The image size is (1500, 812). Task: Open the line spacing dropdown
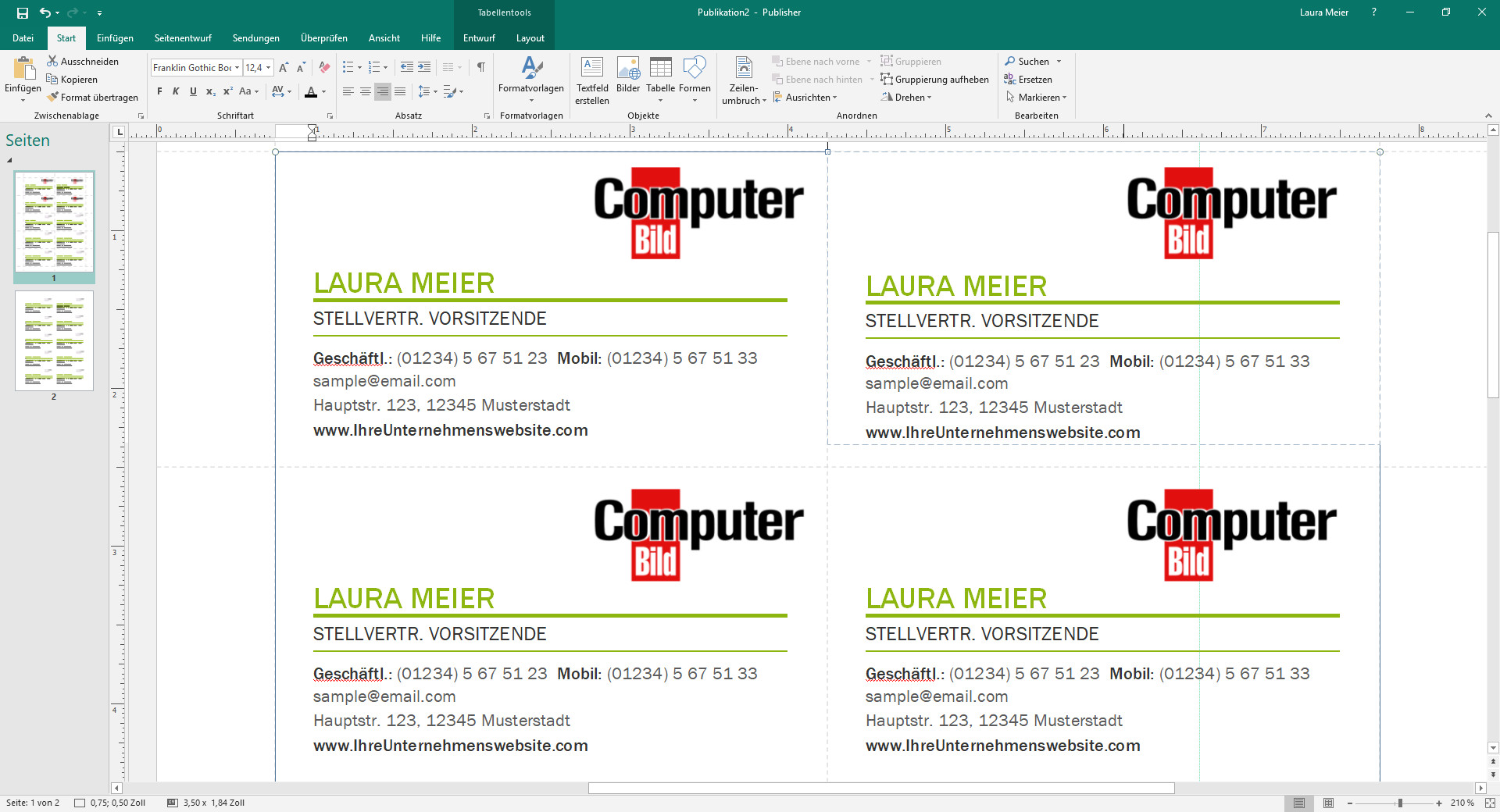pyautogui.click(x=427, y=91)
